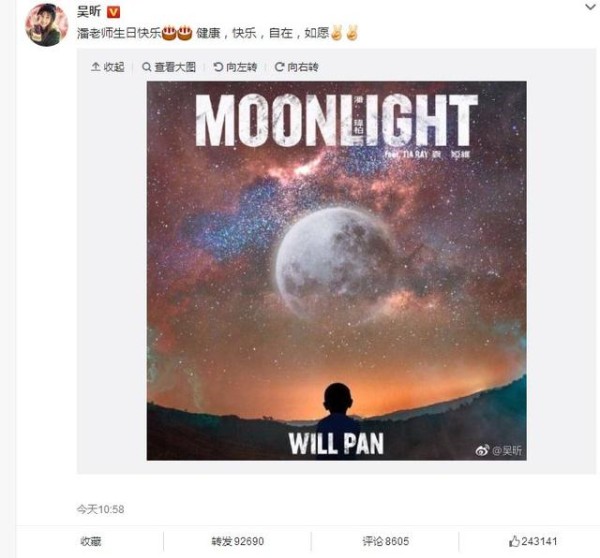Rotate the image left with 向左转
The width and height of the screenshot is (600, 558).
(235, 67)
